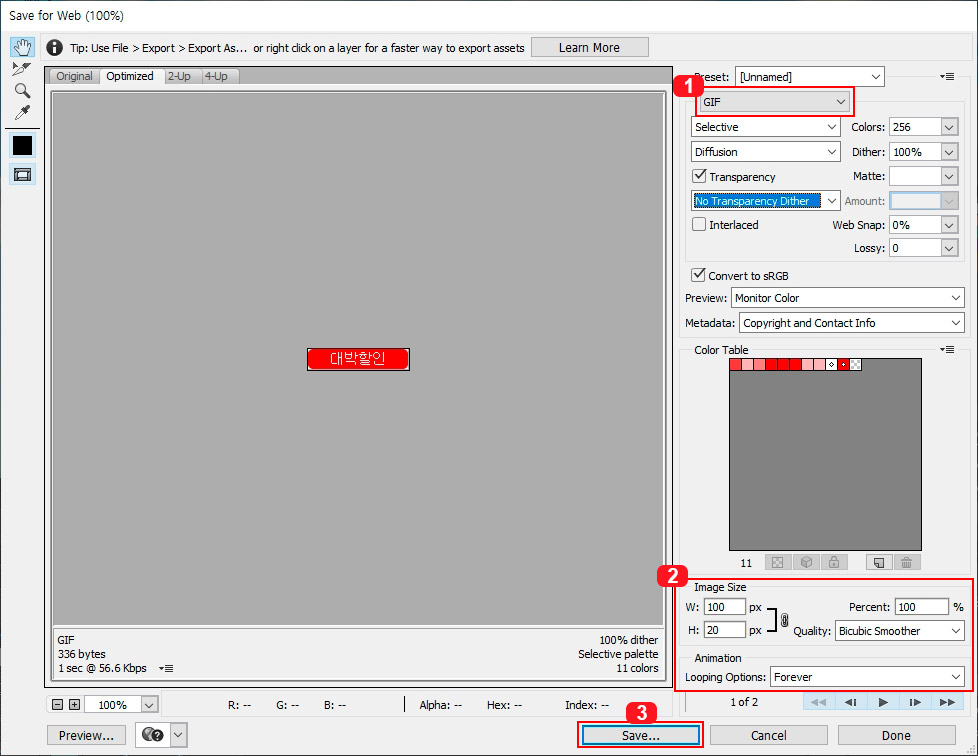Open Dither percentage dropdown arrow
The width and height of the screenshot is (978, 756).
pos(949,152)
